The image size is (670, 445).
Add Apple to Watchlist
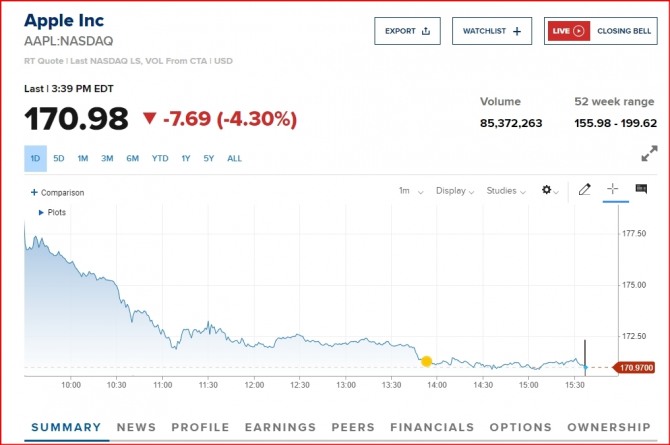491,31
